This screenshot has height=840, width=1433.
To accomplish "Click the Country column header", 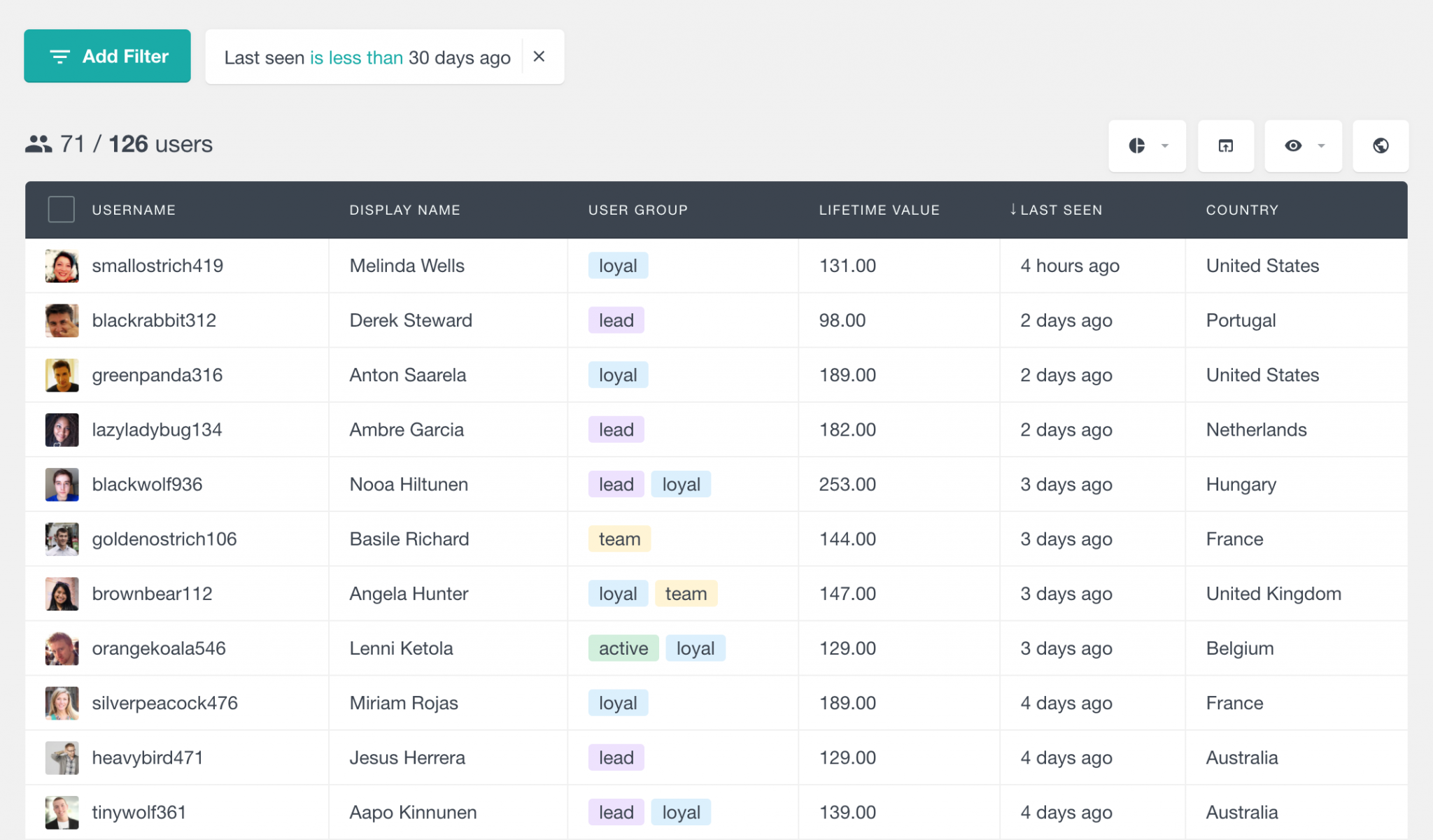I will coord(1241,209).
